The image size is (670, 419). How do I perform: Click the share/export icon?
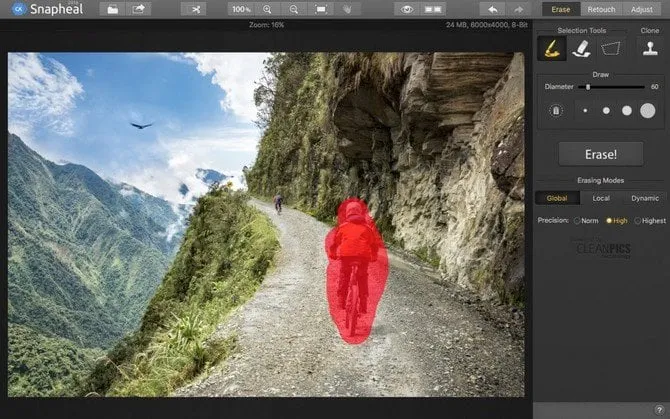click(x=138, y=9)
